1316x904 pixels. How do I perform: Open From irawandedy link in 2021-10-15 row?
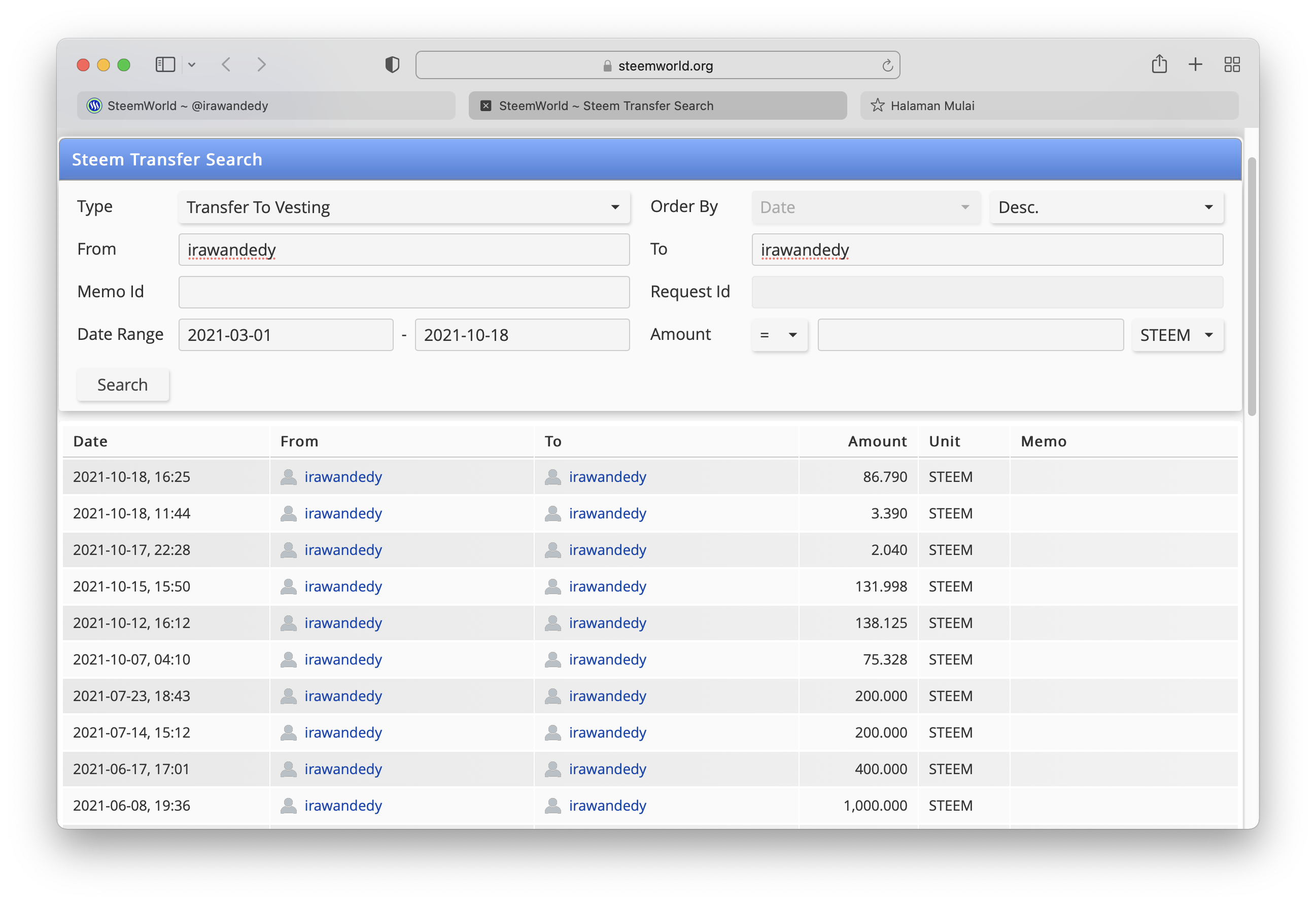[x=343, y=586]
